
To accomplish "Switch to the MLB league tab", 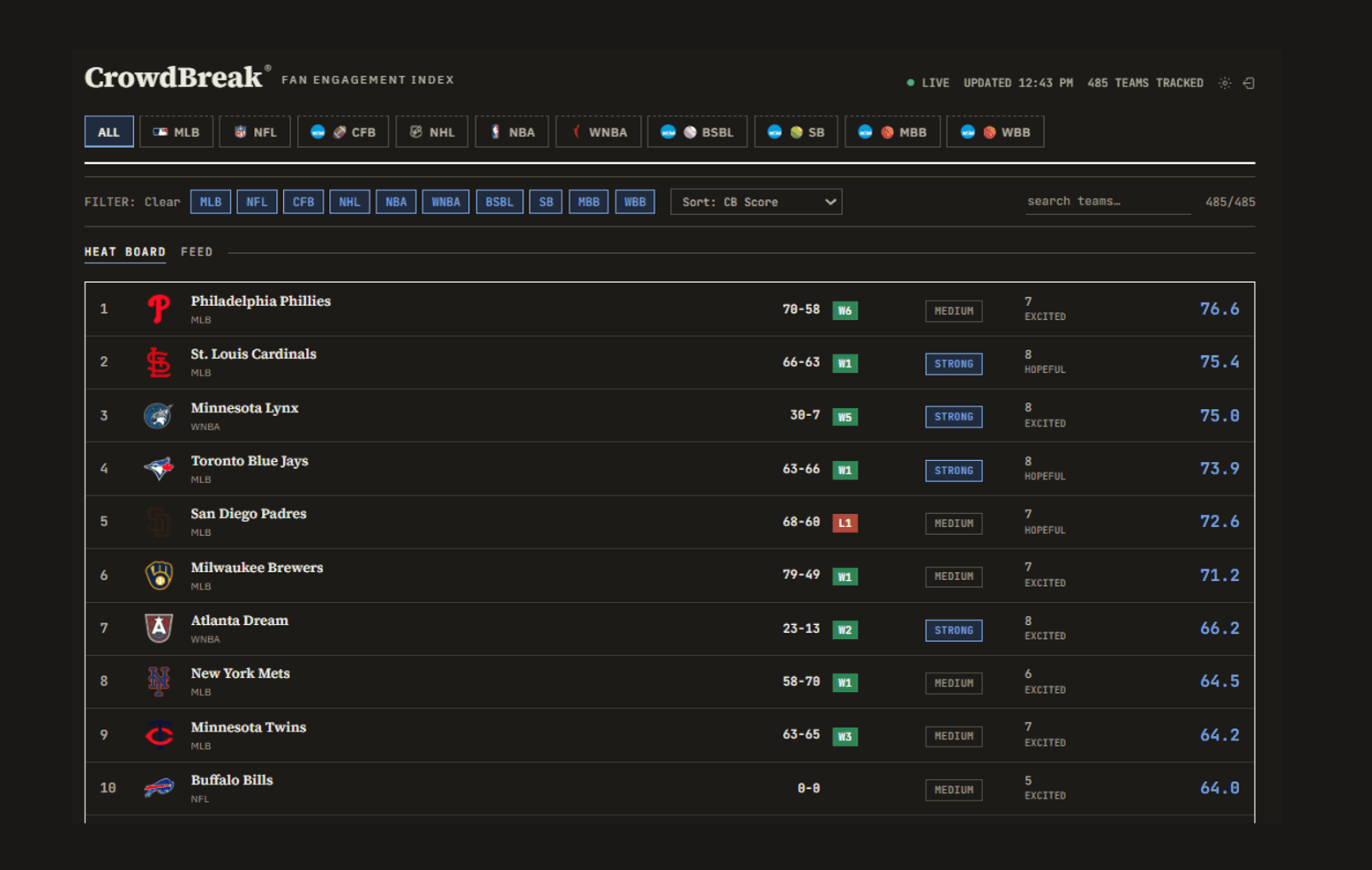I will click(176, 132).
